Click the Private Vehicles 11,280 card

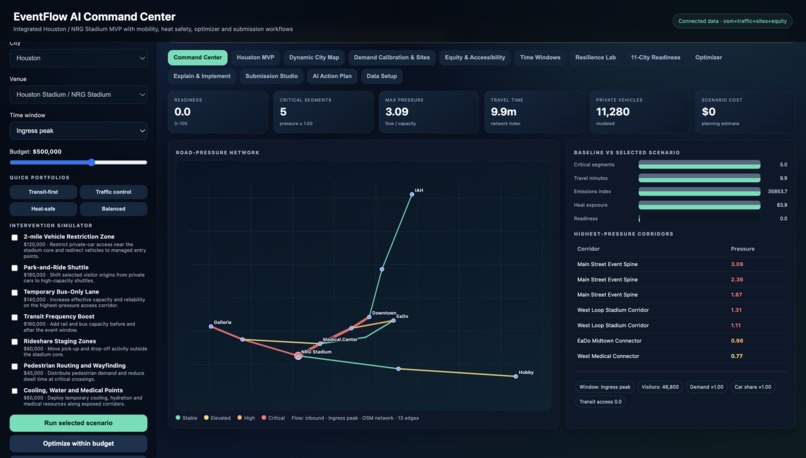639,112
